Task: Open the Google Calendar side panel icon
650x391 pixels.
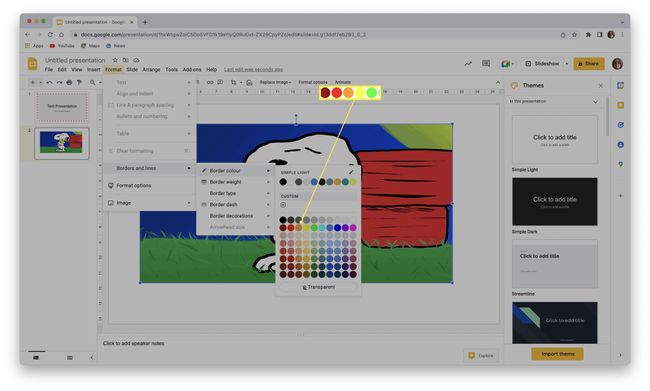Action: coord(621,85)
